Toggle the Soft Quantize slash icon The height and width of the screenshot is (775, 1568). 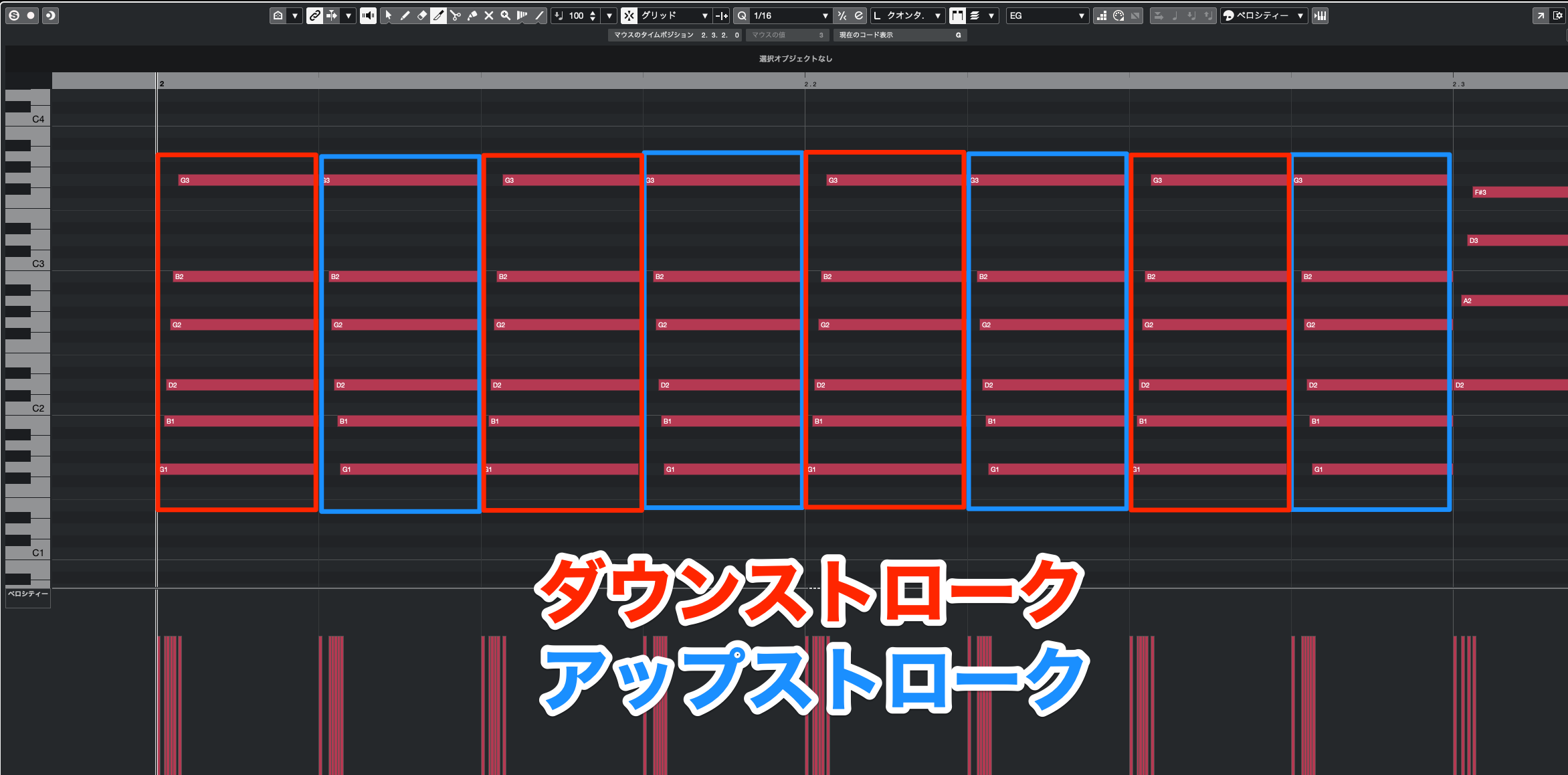coord(842,15)
